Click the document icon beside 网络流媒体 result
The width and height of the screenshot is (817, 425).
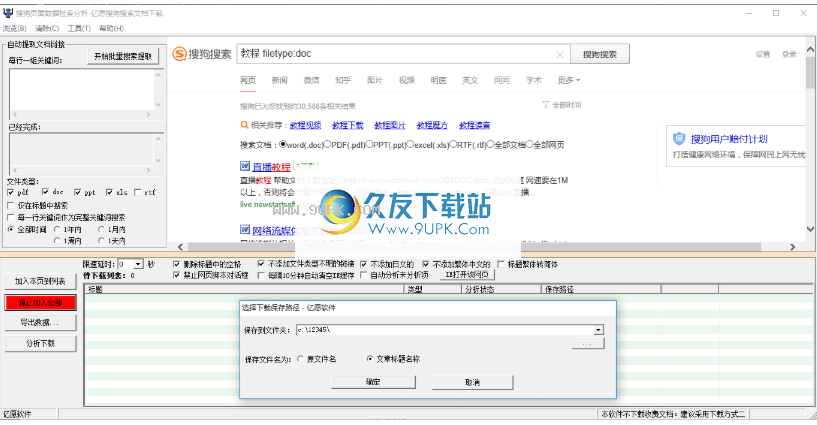click(245, 230)
